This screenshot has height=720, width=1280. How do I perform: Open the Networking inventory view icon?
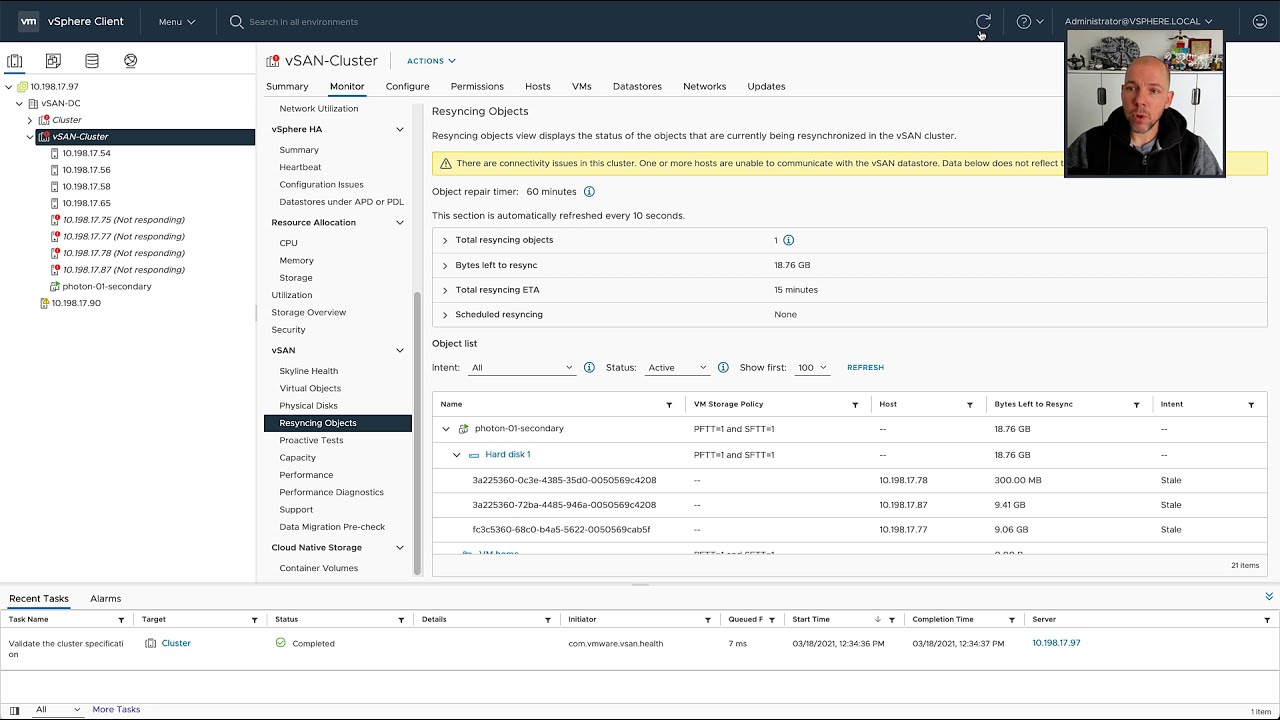(130, 61)
